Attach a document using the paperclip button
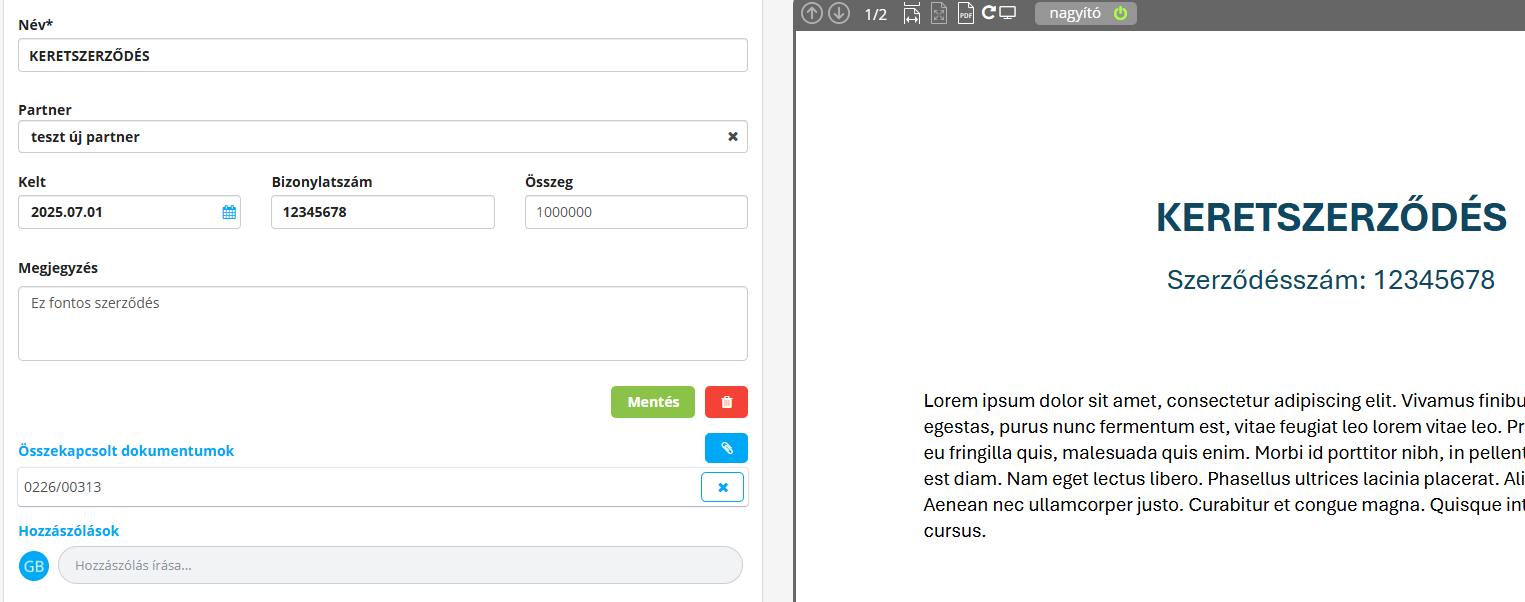Viewport: 1525px width, 602px height. 726,448
